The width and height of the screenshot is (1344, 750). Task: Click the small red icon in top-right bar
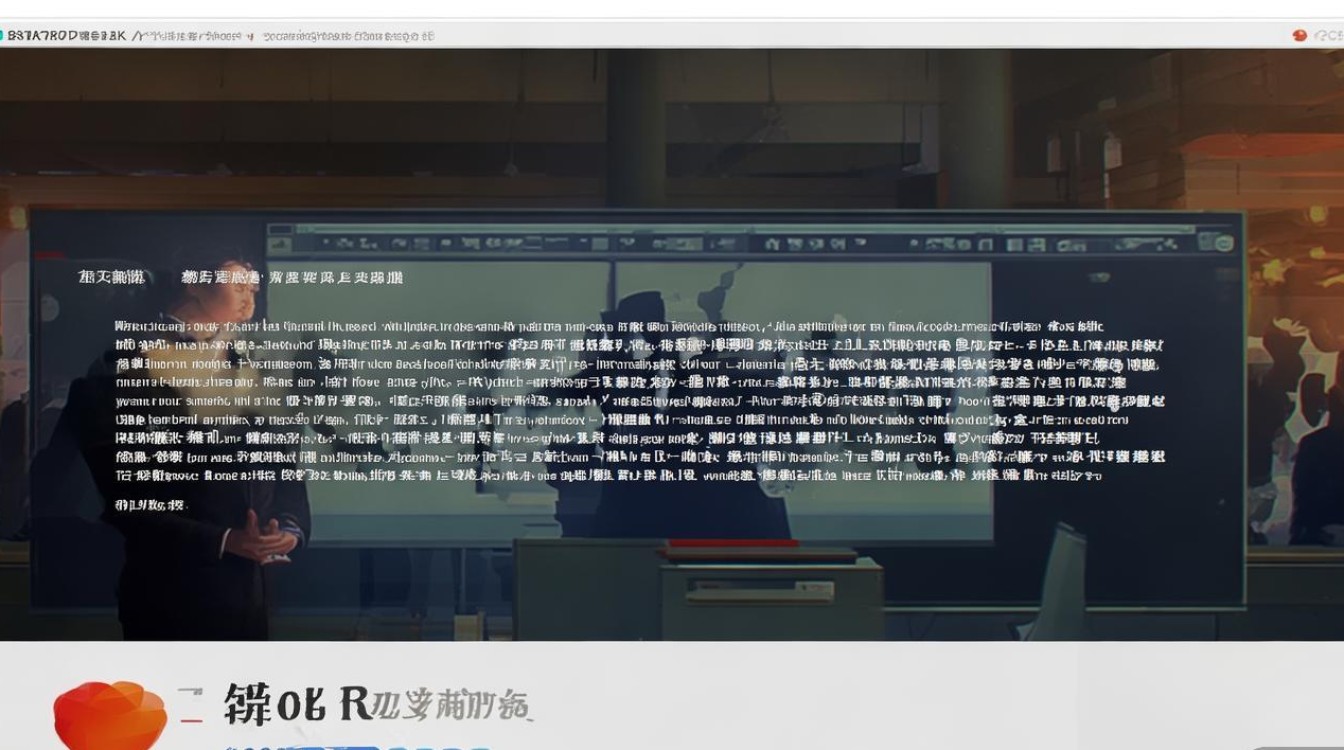1300,35
